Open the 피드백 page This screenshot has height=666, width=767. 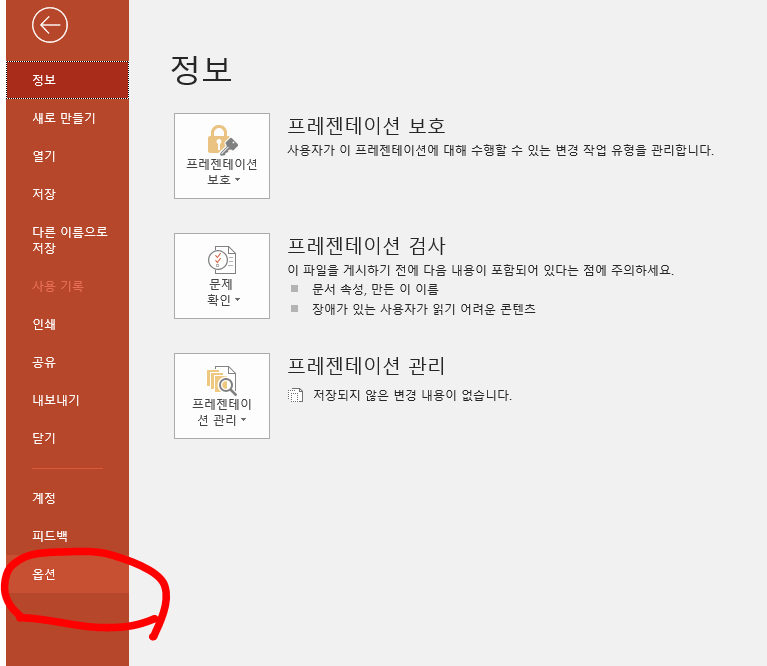coord(68,536)
